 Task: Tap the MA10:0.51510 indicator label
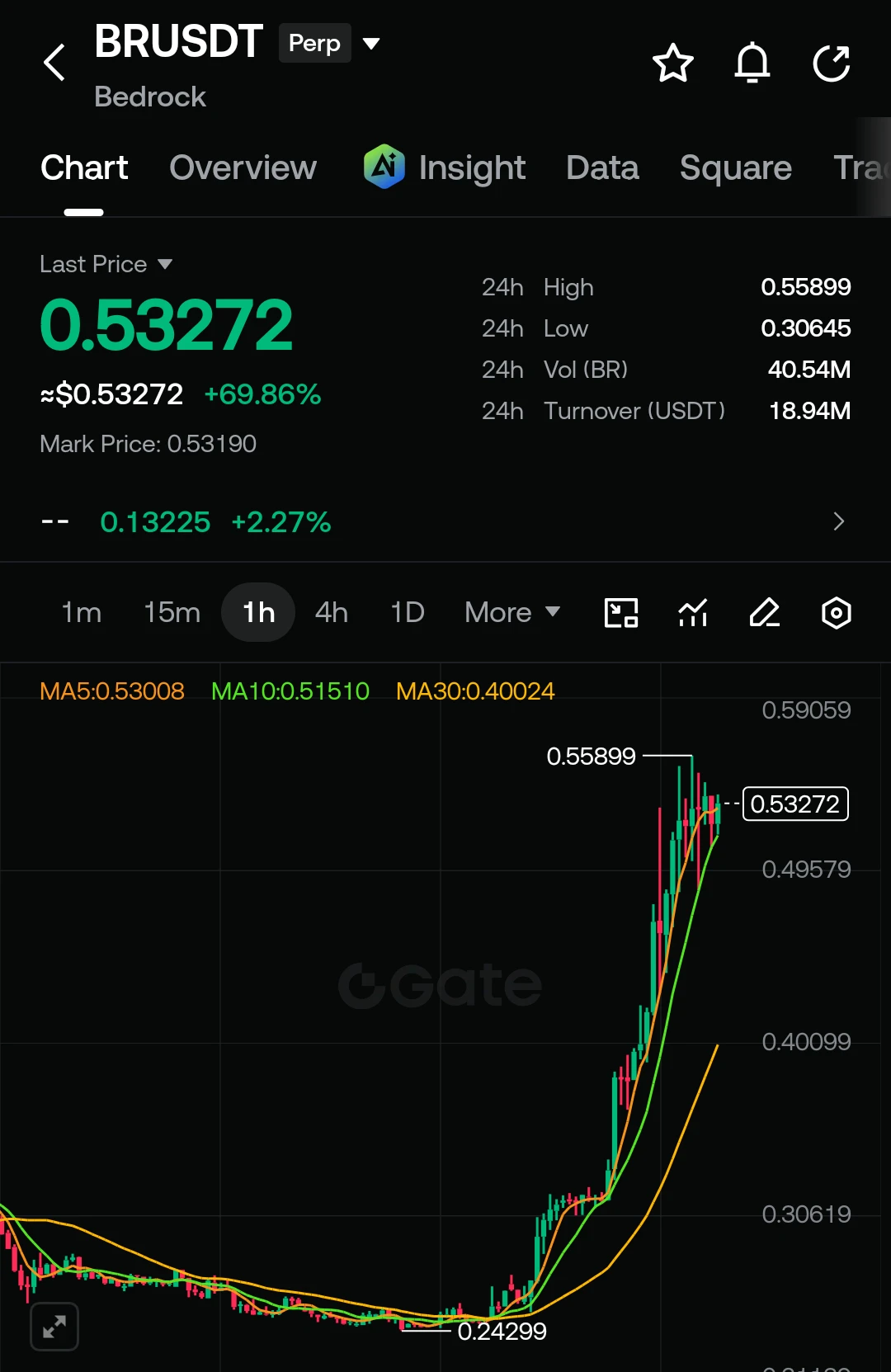(290, 691)
